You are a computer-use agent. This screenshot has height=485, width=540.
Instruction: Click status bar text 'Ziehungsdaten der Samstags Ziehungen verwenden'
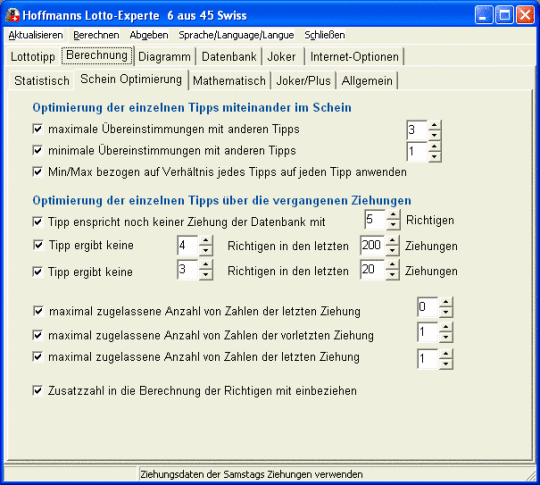[x=251, y=474]
